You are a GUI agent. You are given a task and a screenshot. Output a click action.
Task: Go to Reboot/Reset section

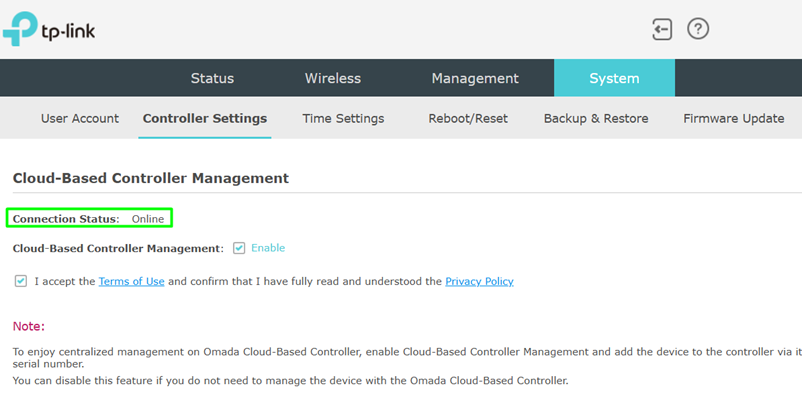(x=468, y=118)
